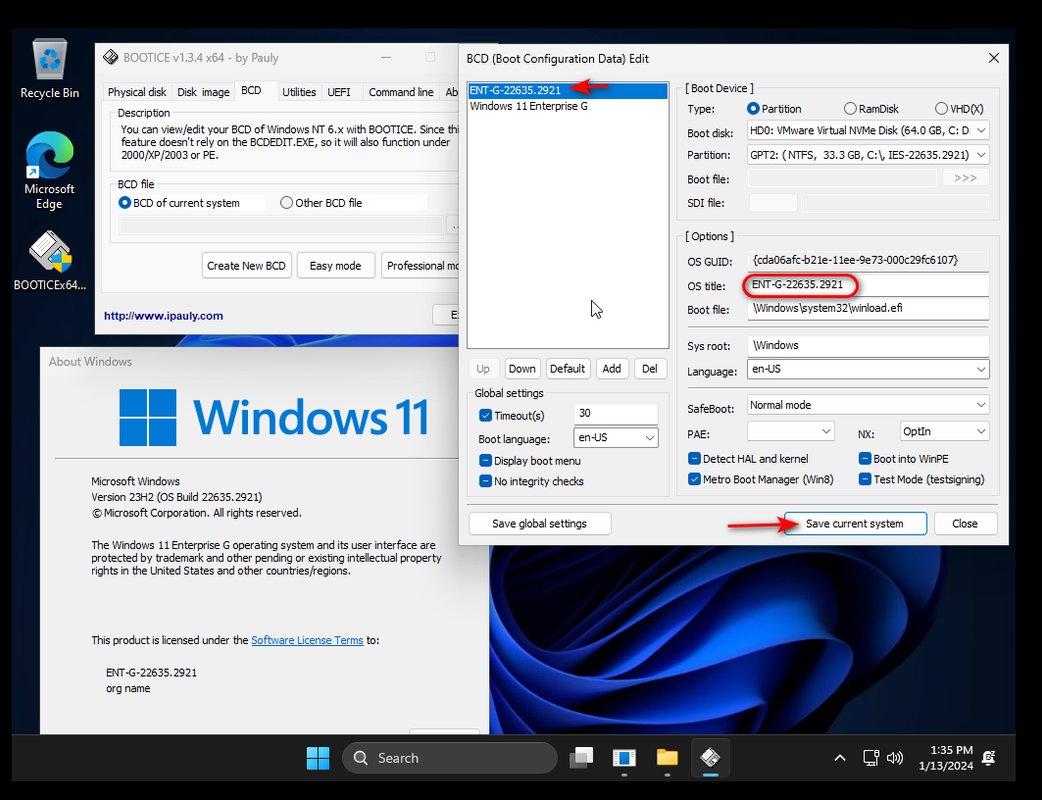Select Windows 11 Enterprise G boot entry

pyautogui.click(x=568, y=106)
